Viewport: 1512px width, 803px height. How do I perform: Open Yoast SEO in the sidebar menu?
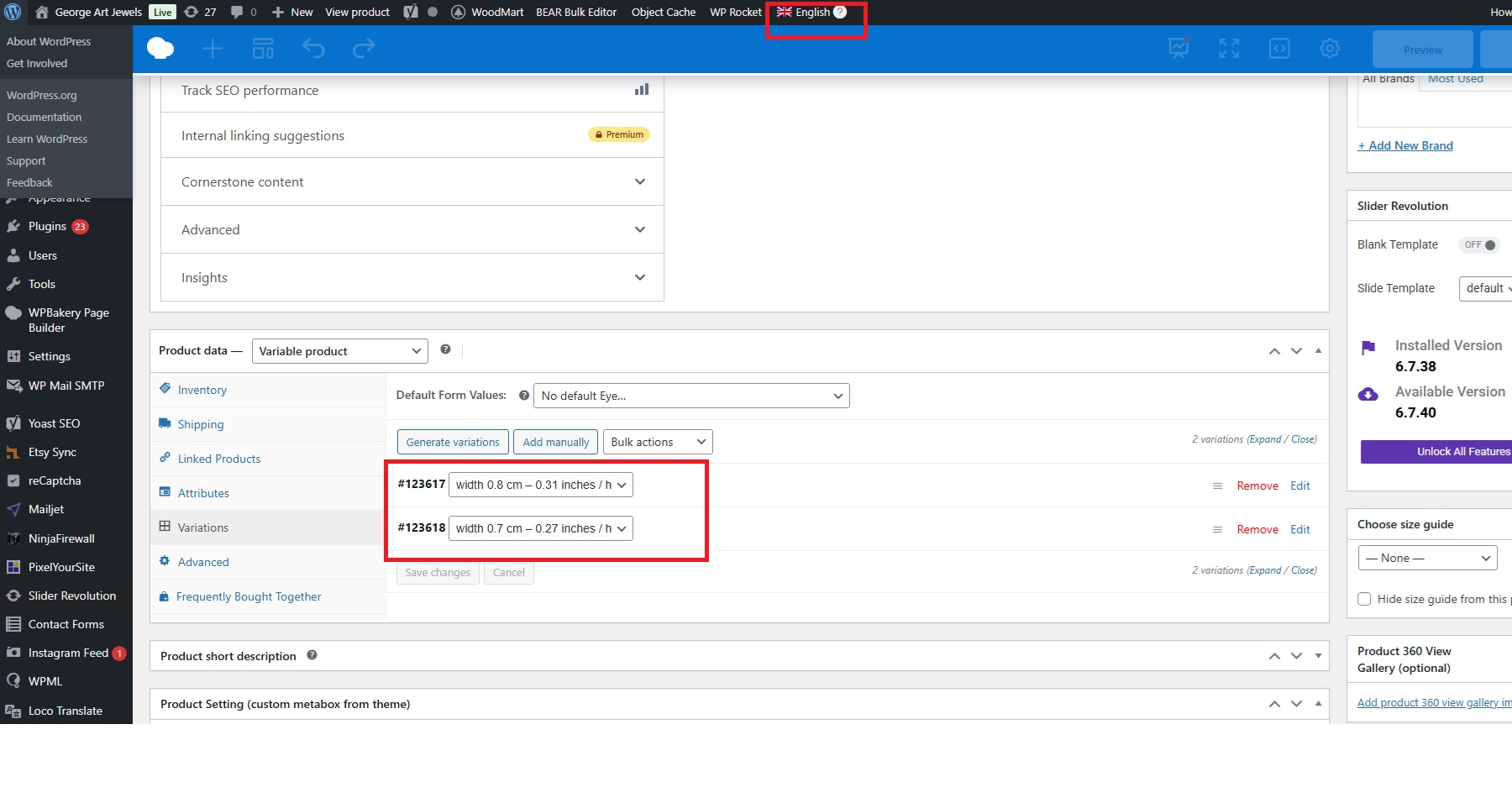(x=54, y=423)
